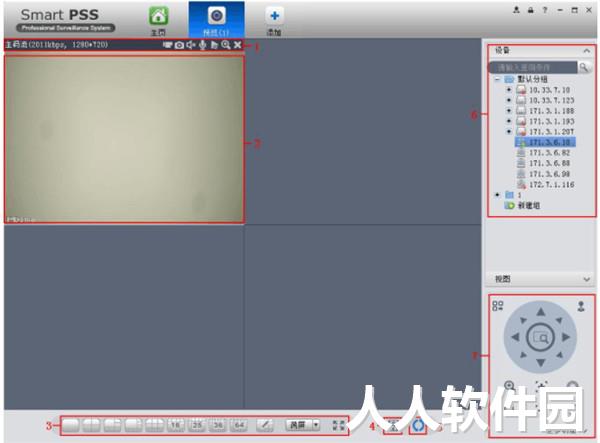This screenshot has height=443, width=600.
Task: Click the PTZ zoom magnifier icon
Action: (x=509, y=386)
